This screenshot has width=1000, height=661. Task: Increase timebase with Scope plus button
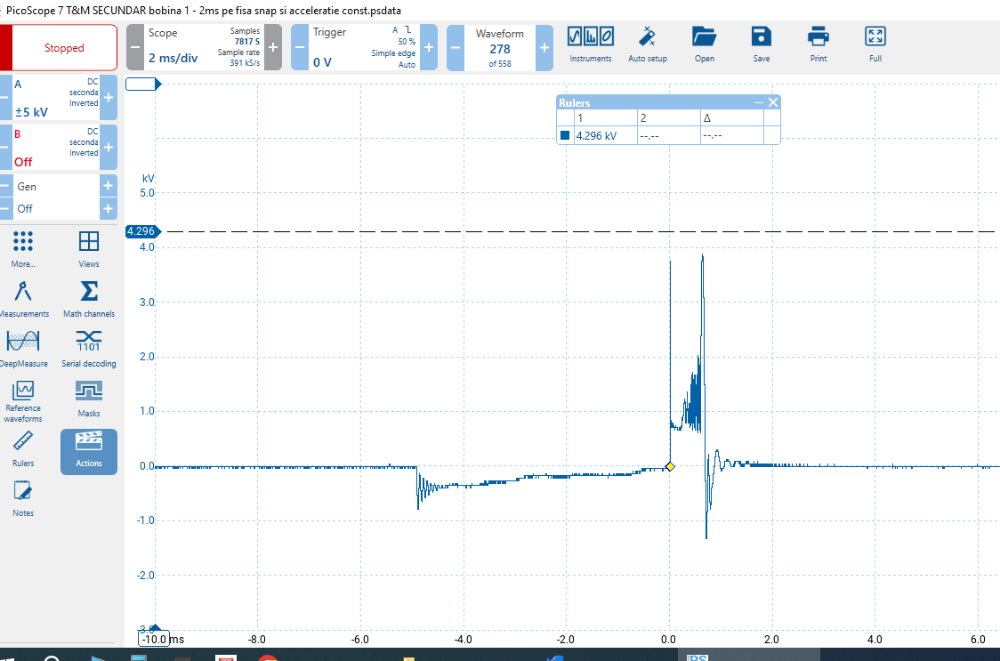click(273, 48)
